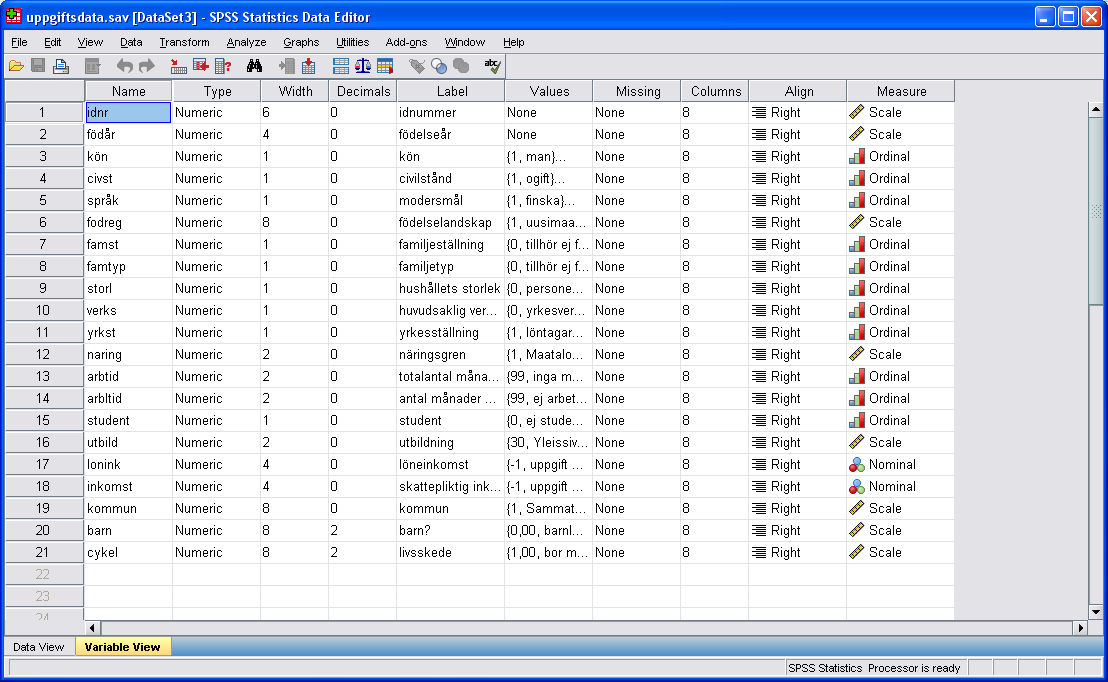The height and width of the screenshot is (682, 1108).
Task: Click the Ordinal measure cell for student
Action: pos(900,421)
